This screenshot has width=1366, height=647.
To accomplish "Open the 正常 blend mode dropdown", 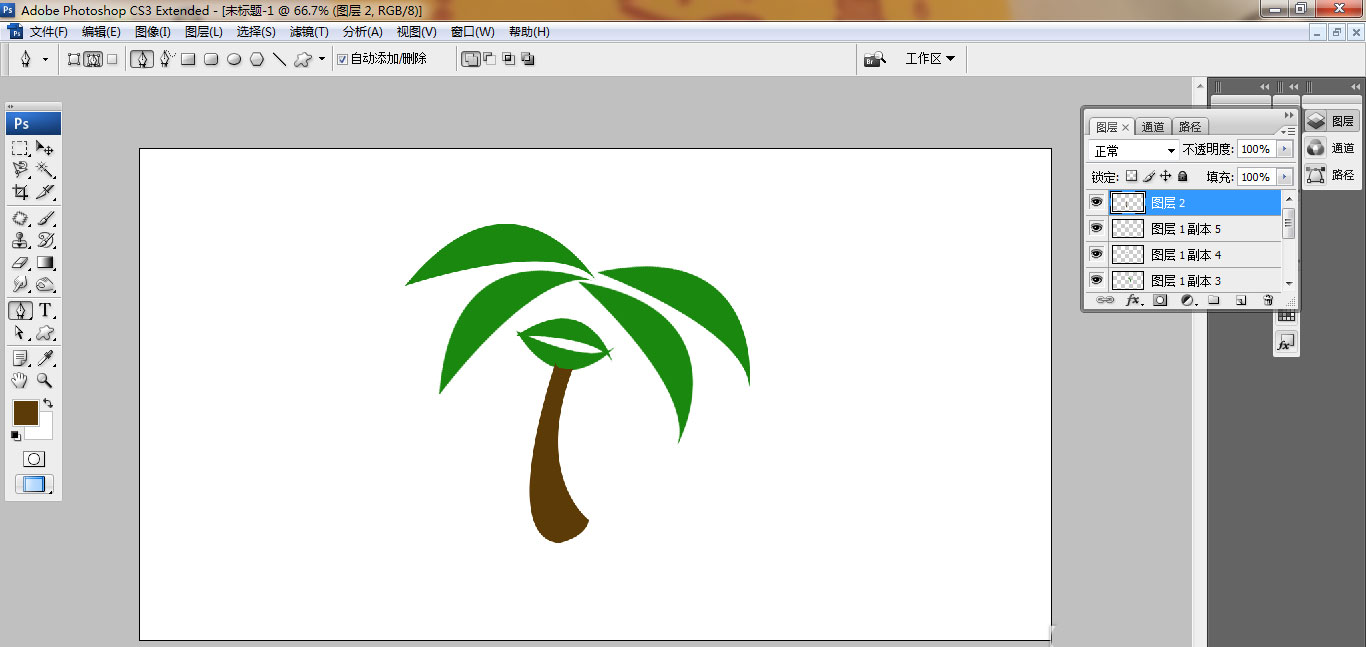I will [1133, 150].
